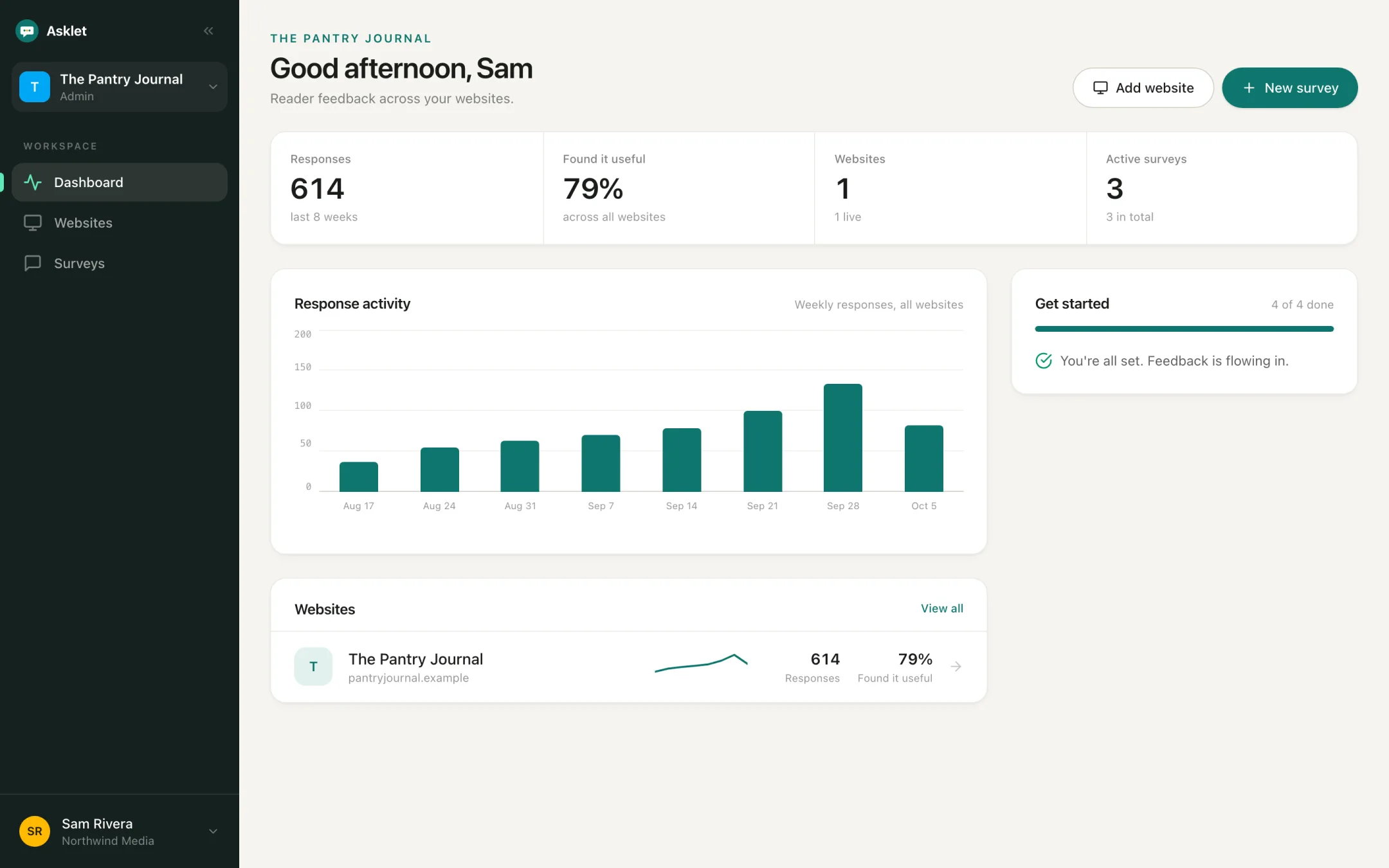
Task: Click the Websites monitor icon in sidebar
Action: pos(33,223)
